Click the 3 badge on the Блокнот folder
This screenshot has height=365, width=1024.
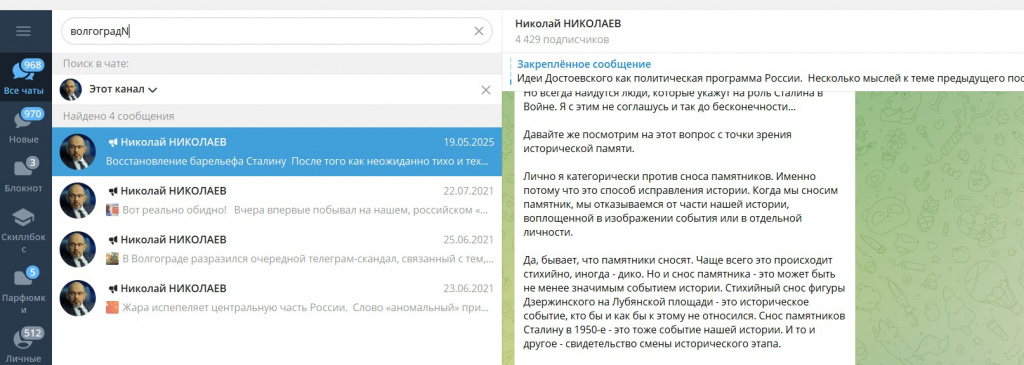pos(33,163)
